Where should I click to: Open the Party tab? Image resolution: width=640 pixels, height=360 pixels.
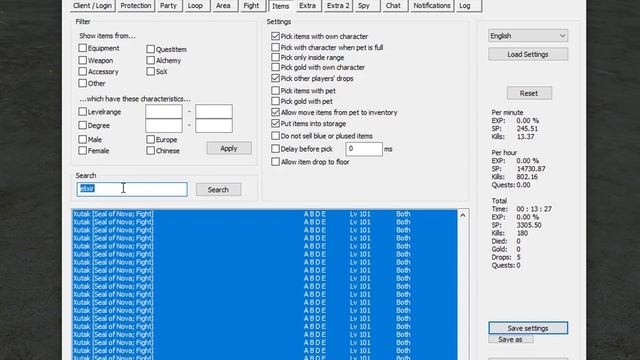pos(169,6)
